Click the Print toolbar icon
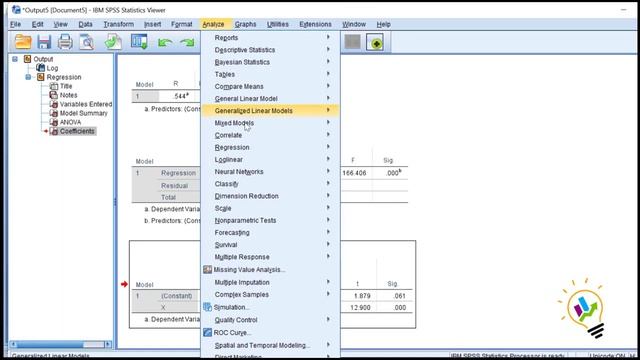640x360 pixels. 65,42
